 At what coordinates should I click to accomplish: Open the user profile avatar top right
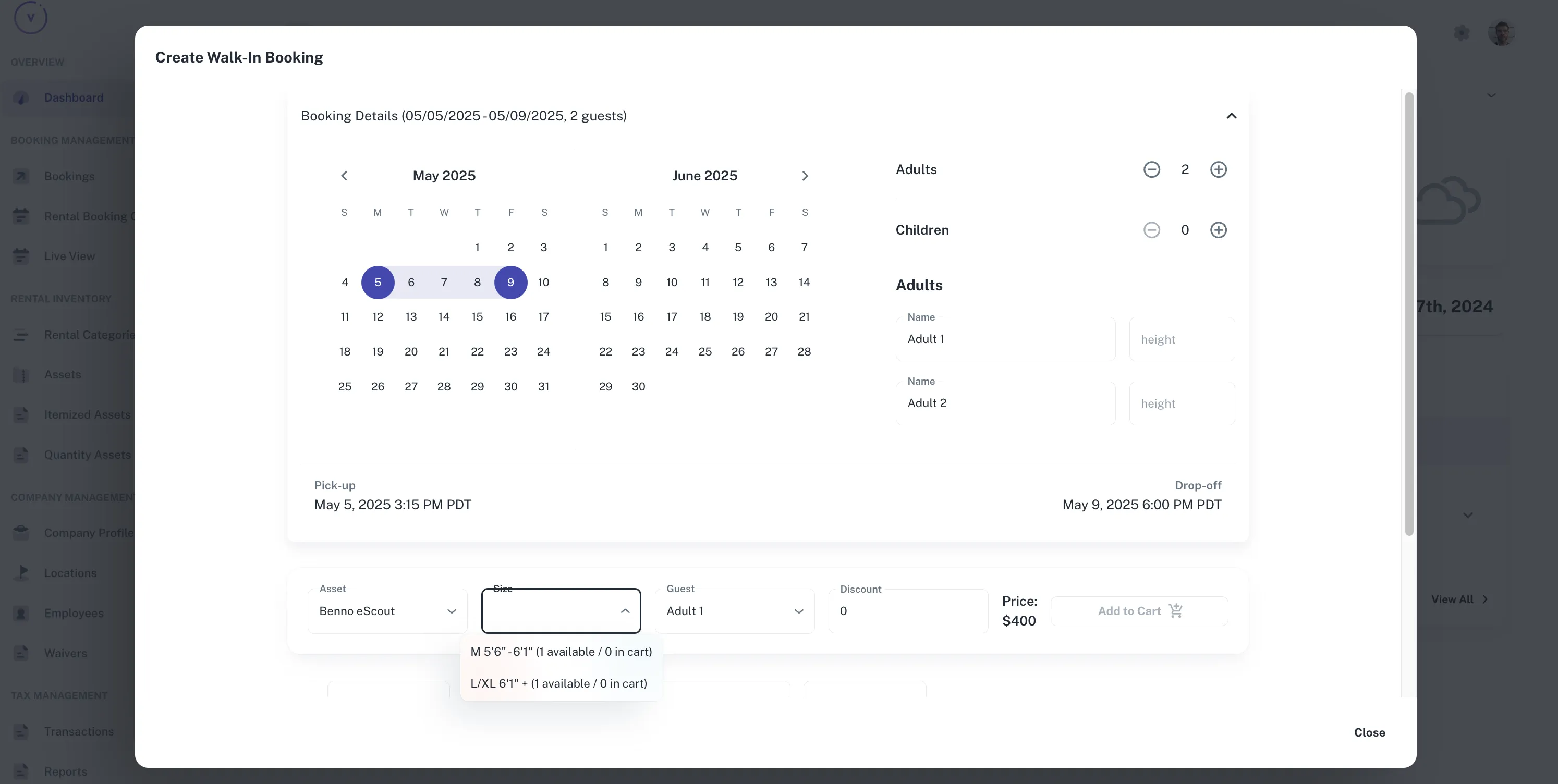tap(1501, 33)
